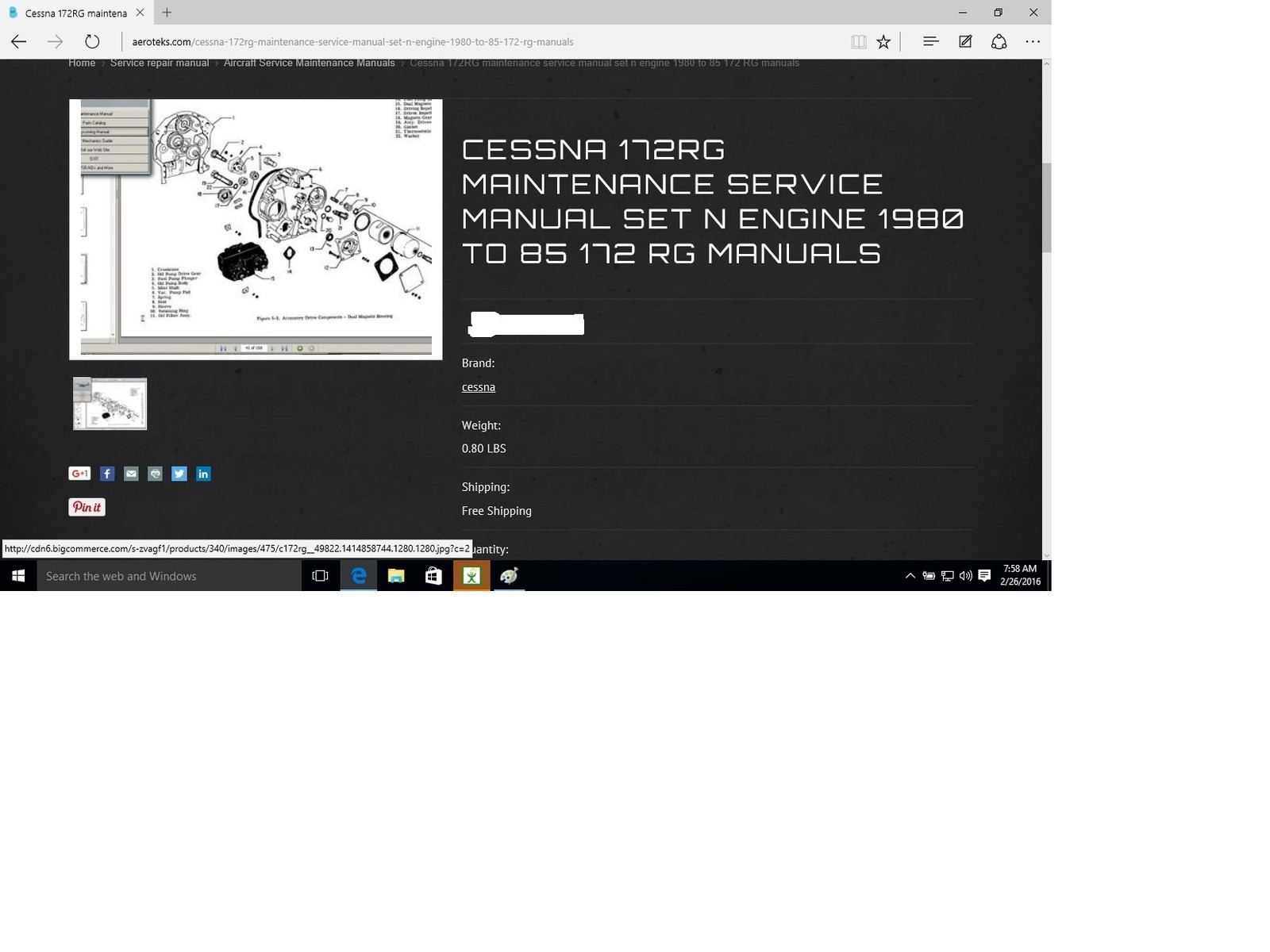This screenshot has width=1270, height=952.
Task: Open the Hub (favorites/history) icon
Action: pos(930,41)
